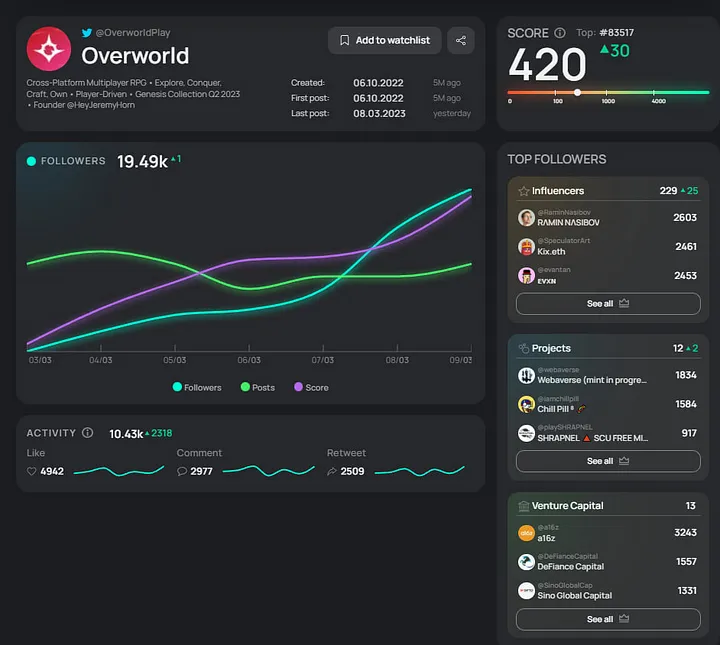Expand Influencers list with See all
This screenshot has height=645, width=720.
pyautogui.click(x=607, y=304)
